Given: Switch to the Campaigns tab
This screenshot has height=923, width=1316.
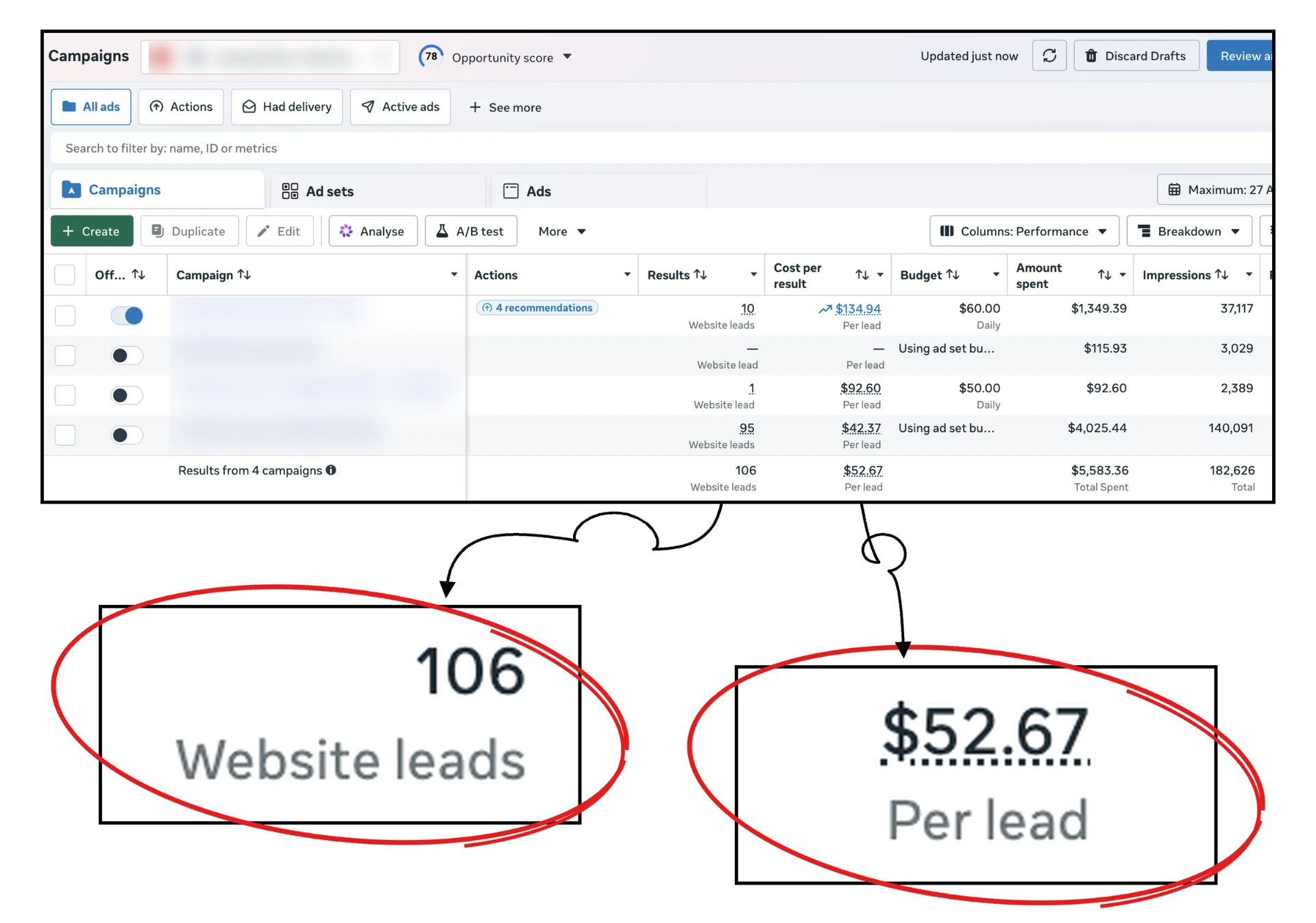Looking at the screenshot, I should click(x=158, y=190).
